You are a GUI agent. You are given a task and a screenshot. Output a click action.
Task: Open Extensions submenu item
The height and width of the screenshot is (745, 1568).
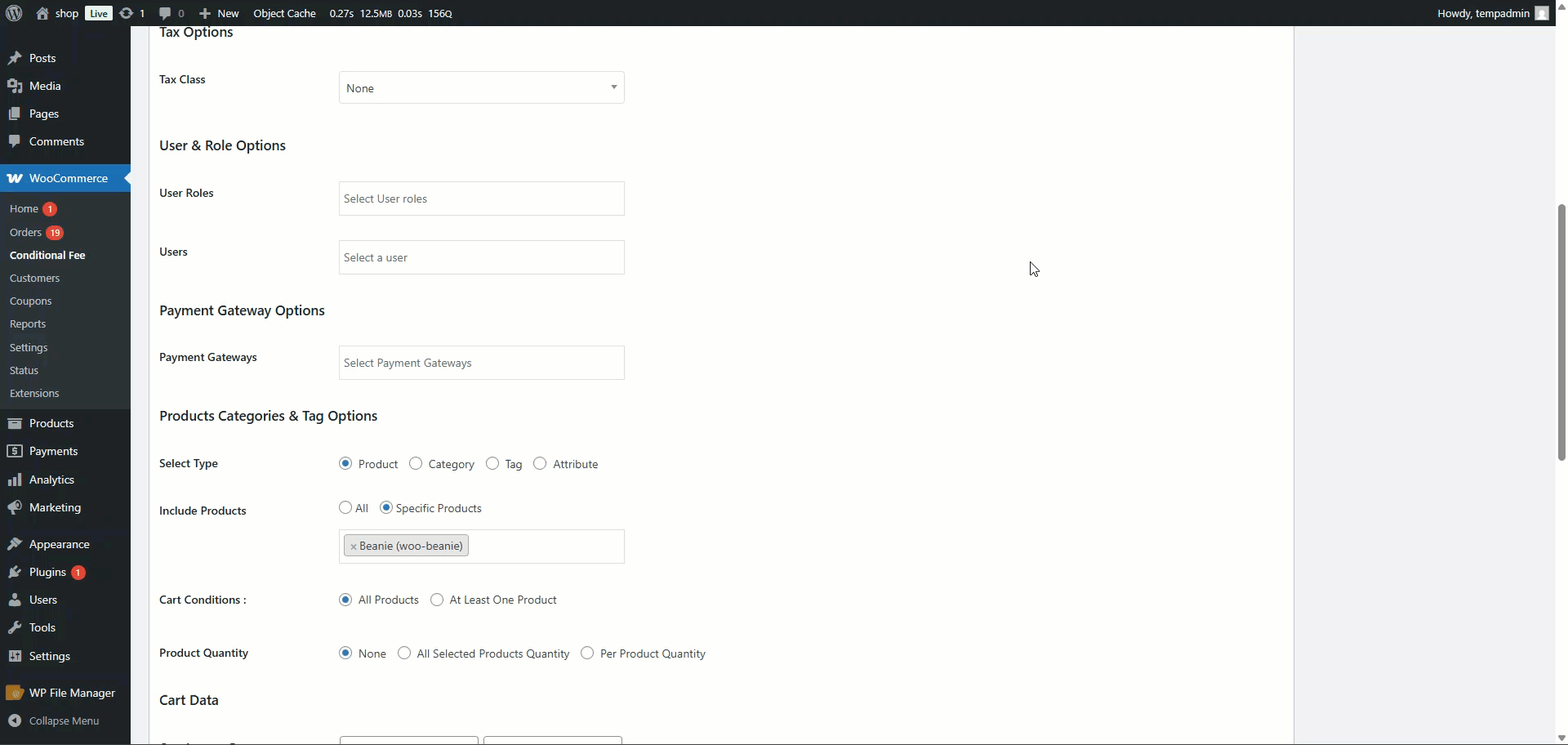[x=34, y=393]
